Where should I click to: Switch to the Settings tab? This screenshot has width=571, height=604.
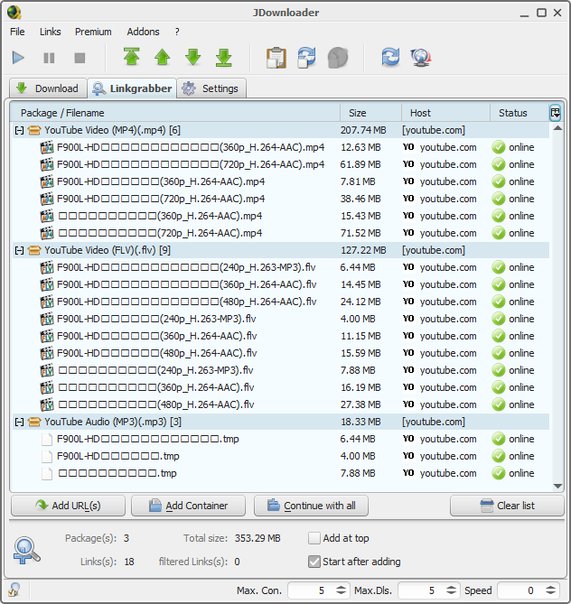click(x=211, y=88)
